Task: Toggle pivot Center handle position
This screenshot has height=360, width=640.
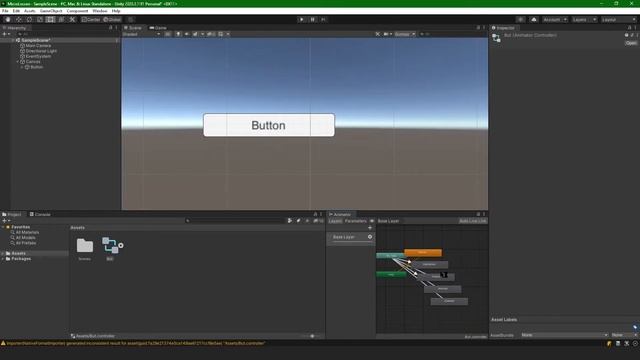Action: tap(91, 20)
